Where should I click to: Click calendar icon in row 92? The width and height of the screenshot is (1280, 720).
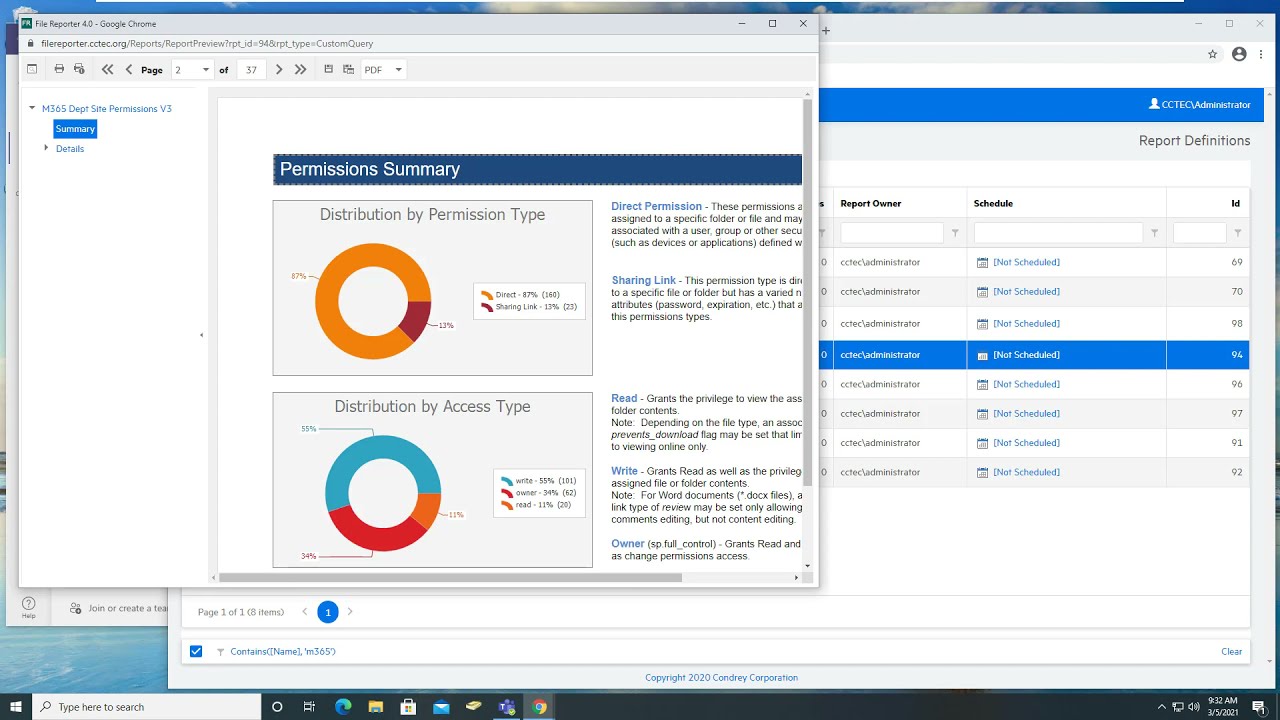coord(982,472)
